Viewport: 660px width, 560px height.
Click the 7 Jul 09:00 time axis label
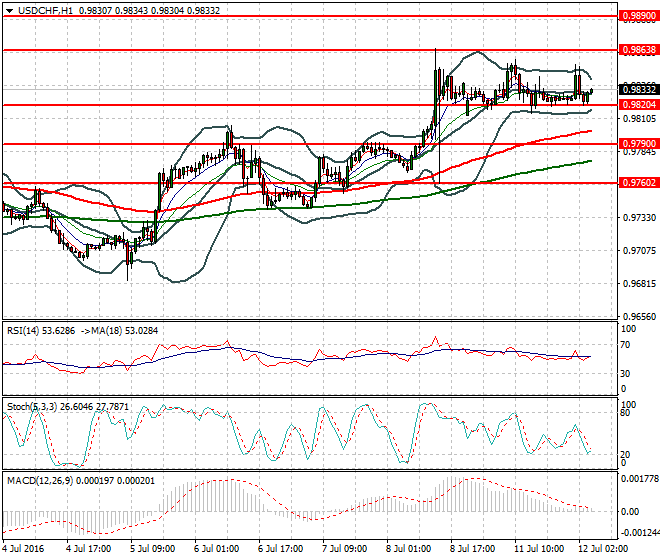point(344,549)
